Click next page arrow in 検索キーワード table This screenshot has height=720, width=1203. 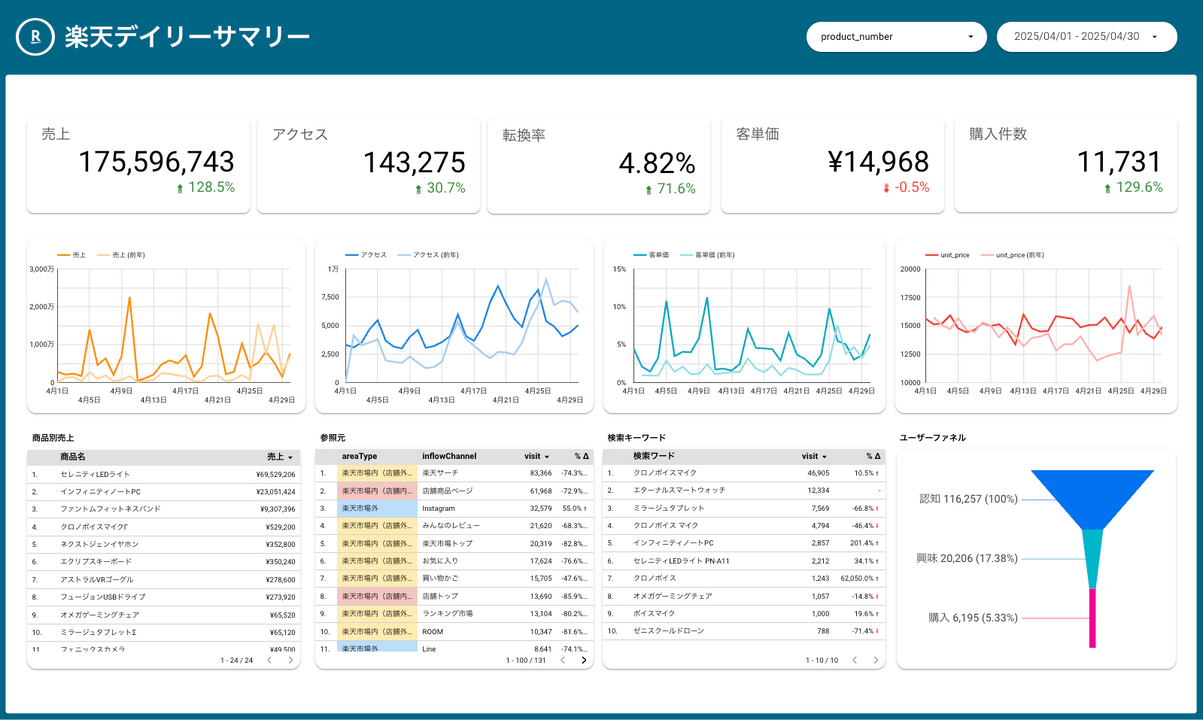click(x=876, y=660)
